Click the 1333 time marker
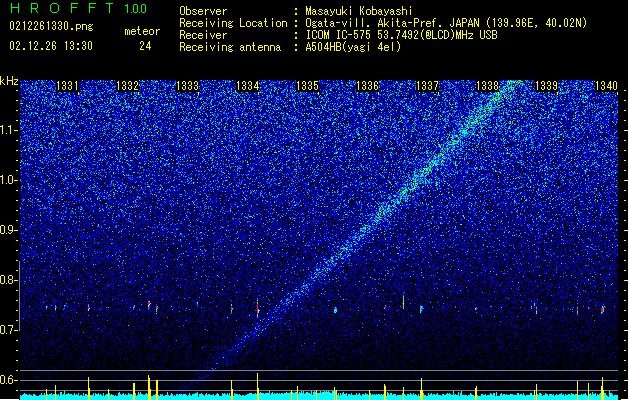 (x=187, y=85)
